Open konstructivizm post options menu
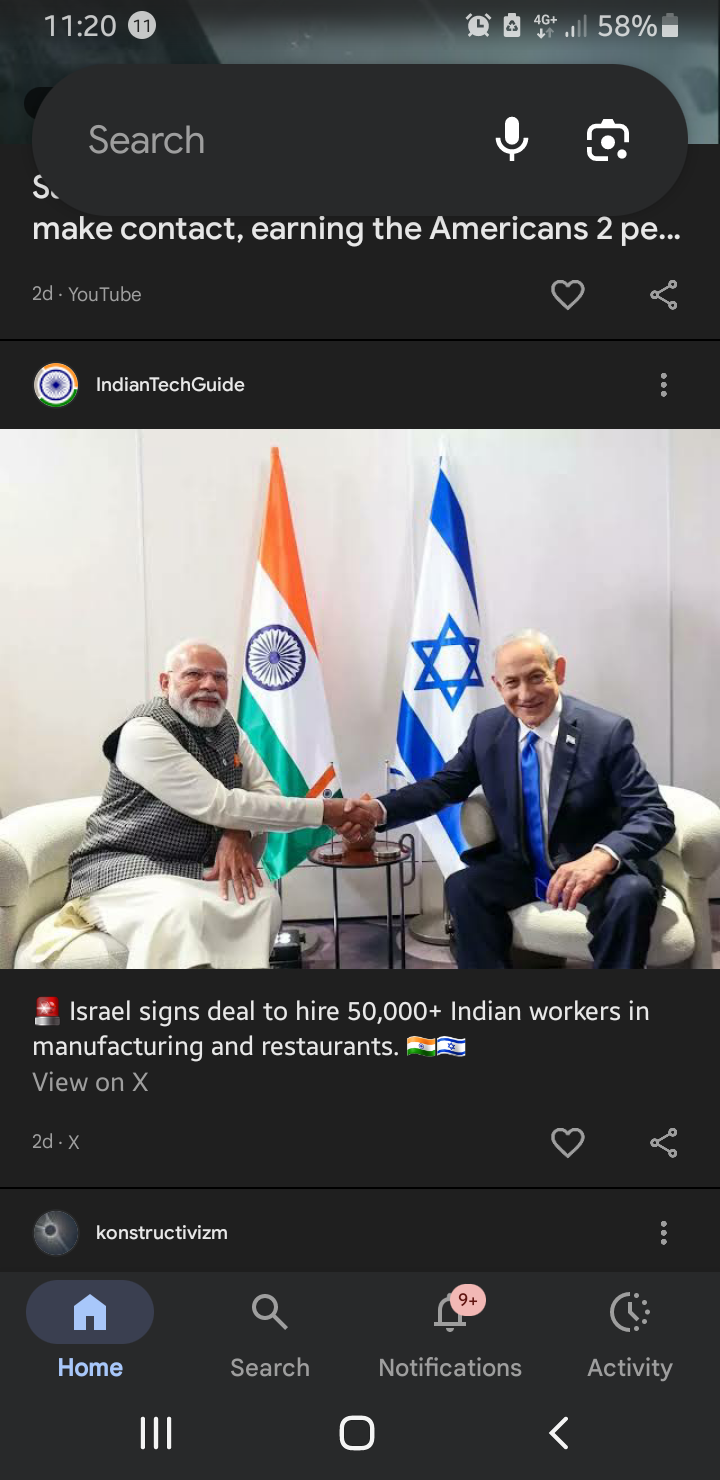The height and width of the screenshot is (1480, 720). click(663, 1233)
